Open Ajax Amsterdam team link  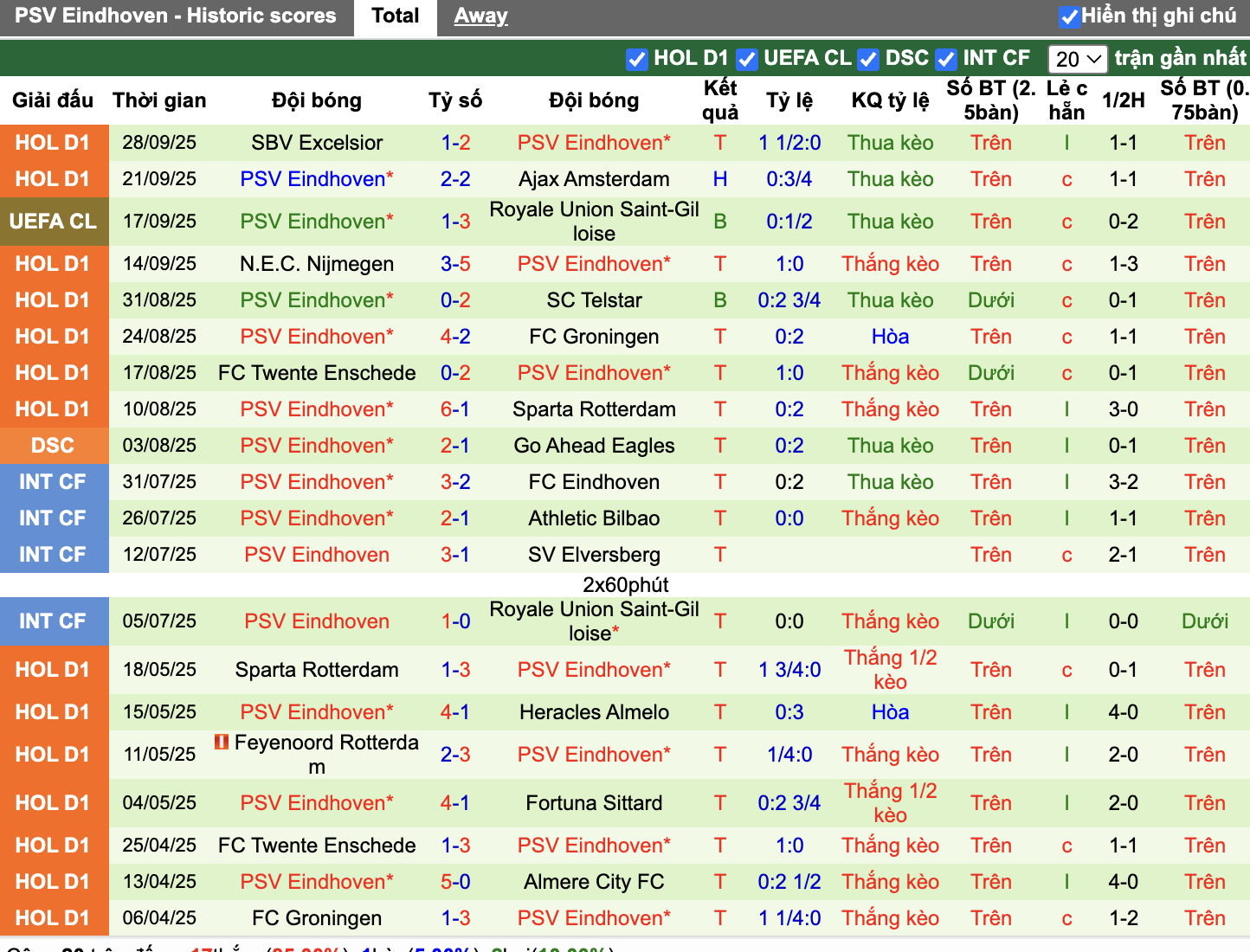click(594, 179)
